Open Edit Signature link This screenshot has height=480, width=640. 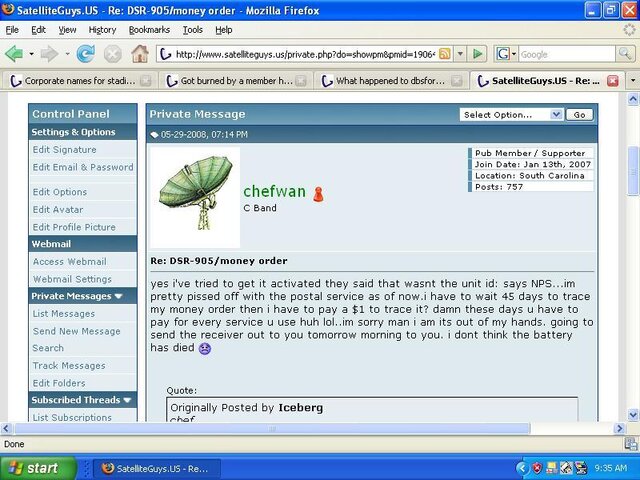point(64,150)
